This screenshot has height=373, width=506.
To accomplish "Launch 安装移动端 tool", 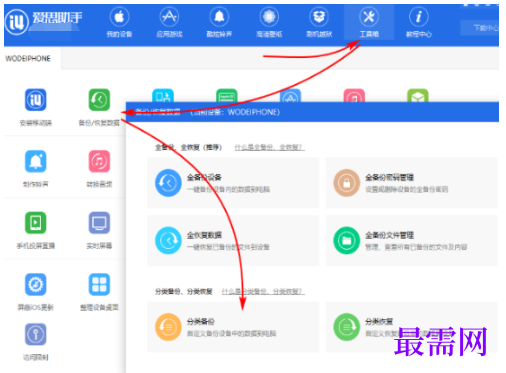I will (36, 107).
